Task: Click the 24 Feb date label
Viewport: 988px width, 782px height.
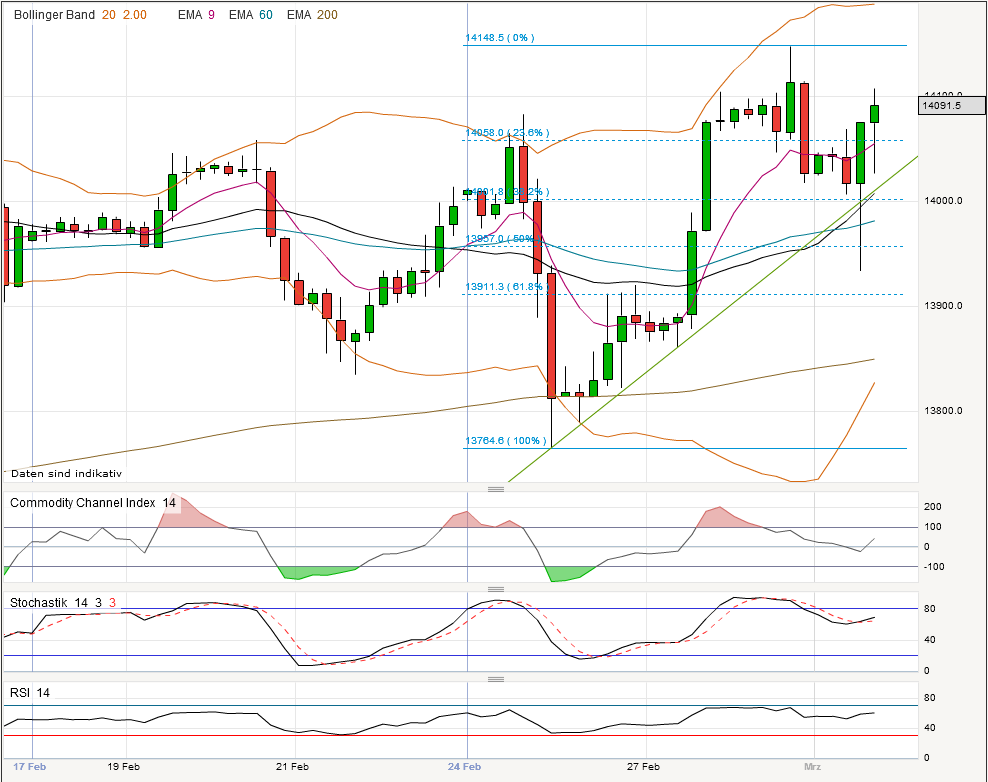Action: pyautogui.click(x=464, y=766)
